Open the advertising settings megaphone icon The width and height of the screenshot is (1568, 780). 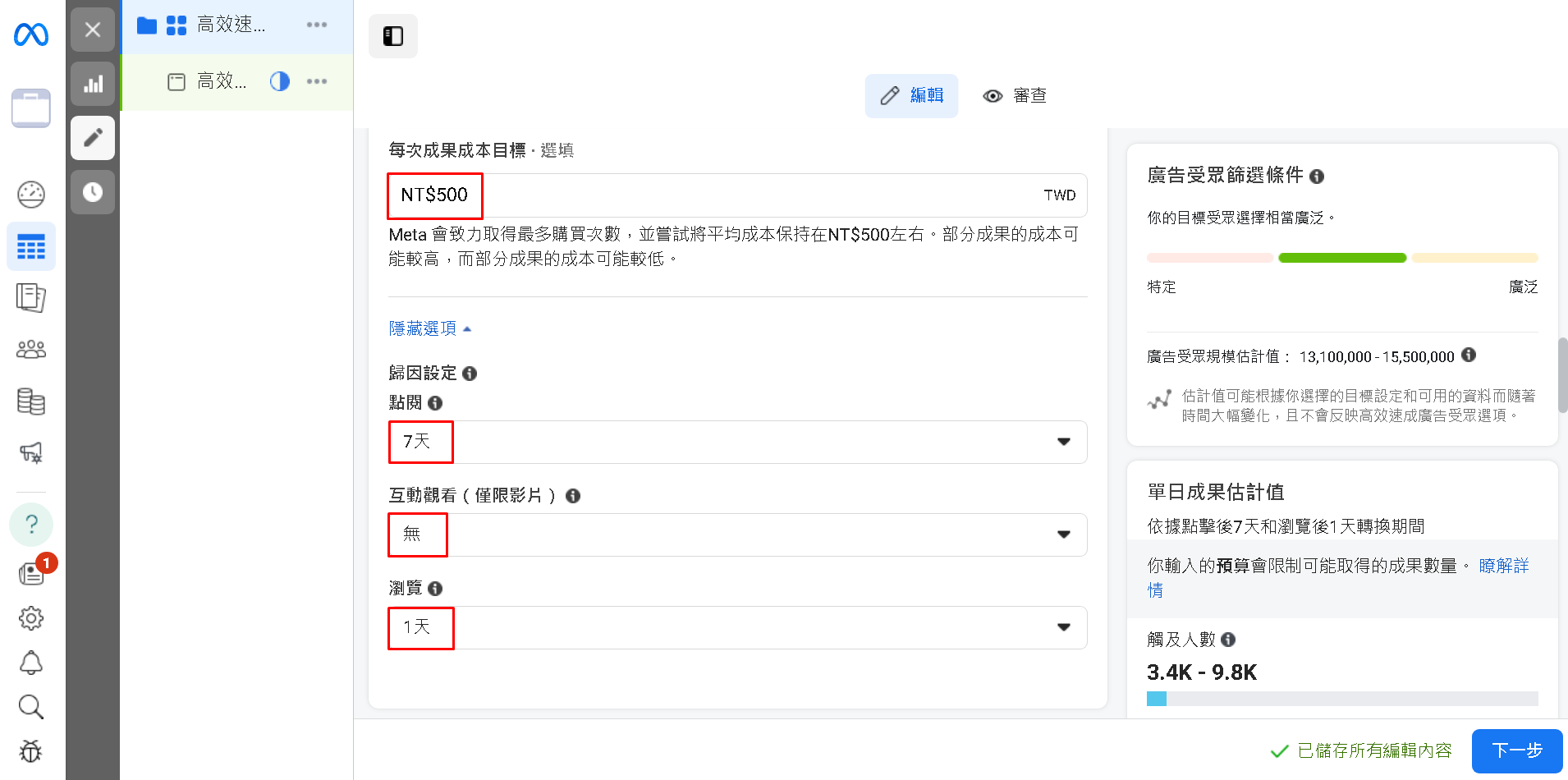point(31,452)
